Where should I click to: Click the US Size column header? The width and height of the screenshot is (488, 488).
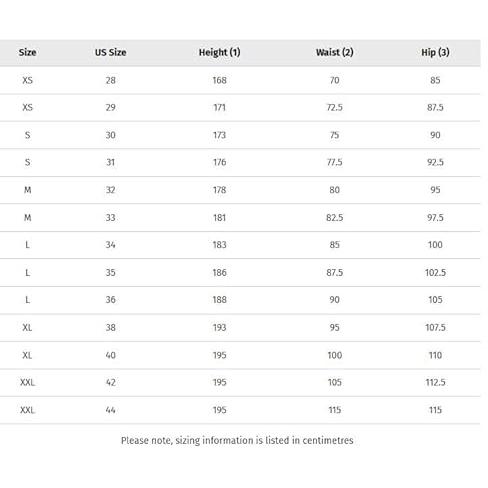point(110,52)
